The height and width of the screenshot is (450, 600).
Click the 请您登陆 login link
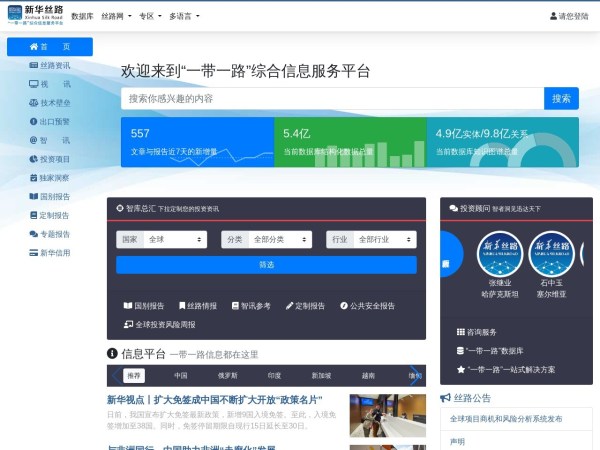[568, 16]
